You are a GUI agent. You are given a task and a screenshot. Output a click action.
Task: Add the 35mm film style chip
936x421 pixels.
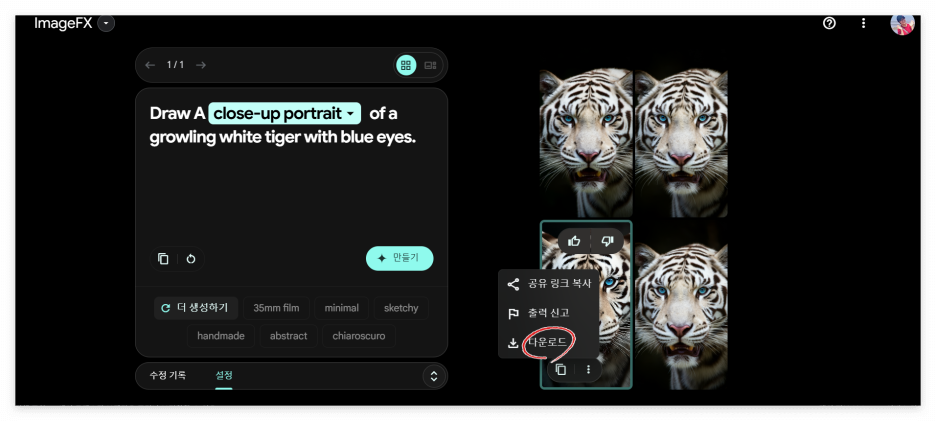276,308
